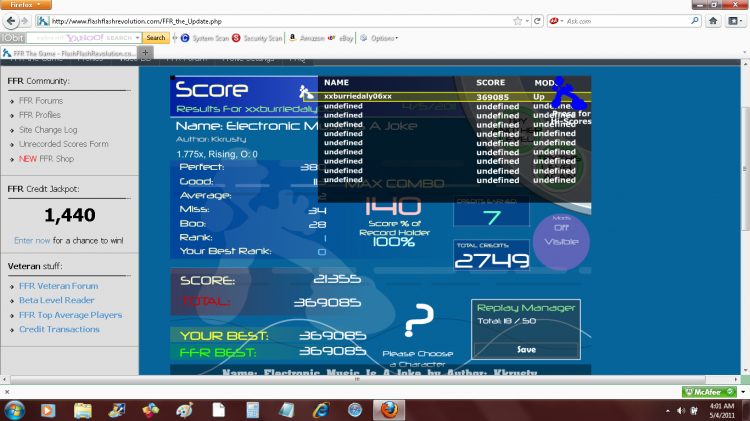Open the search engine selector dropdown
750x421 pixels.
tap(556, 21)
